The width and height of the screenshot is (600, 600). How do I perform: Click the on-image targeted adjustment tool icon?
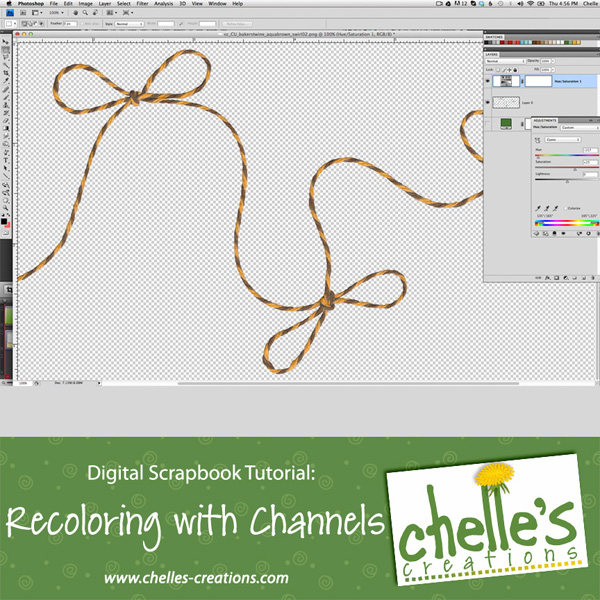click(537, 140)
